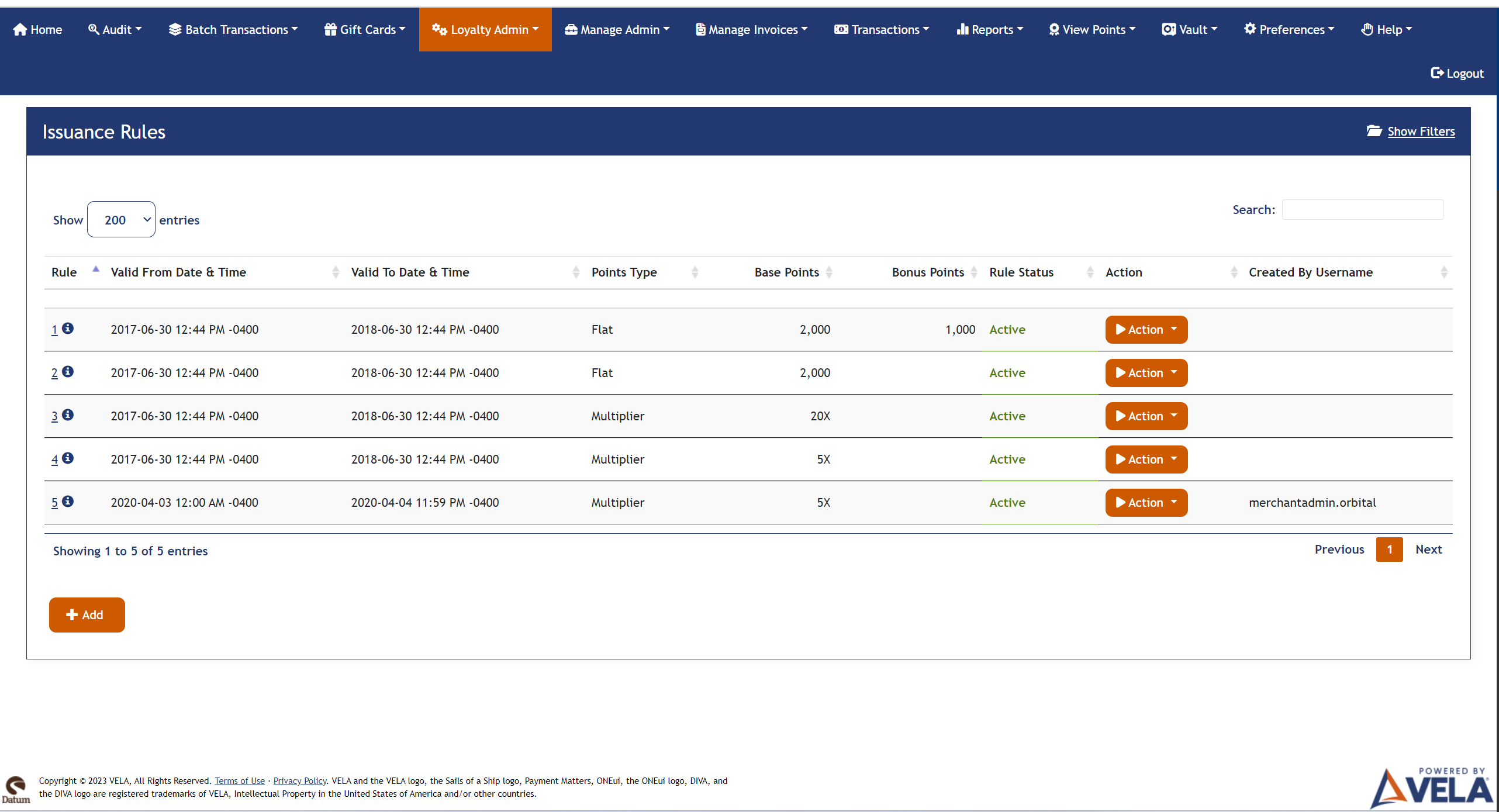Open the Action dropdown for rule 1

coord(1145,329)
